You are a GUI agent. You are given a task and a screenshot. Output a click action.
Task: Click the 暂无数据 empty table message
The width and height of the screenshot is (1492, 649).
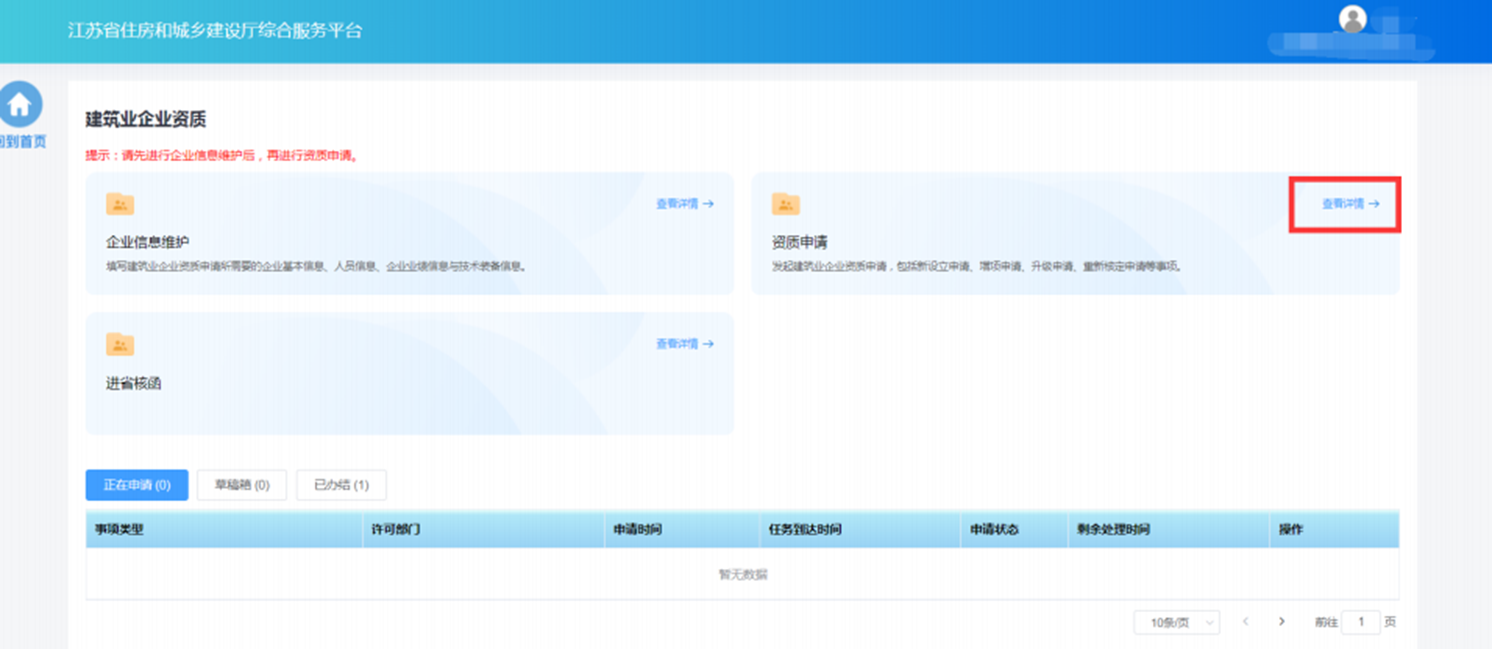(743, 575)
